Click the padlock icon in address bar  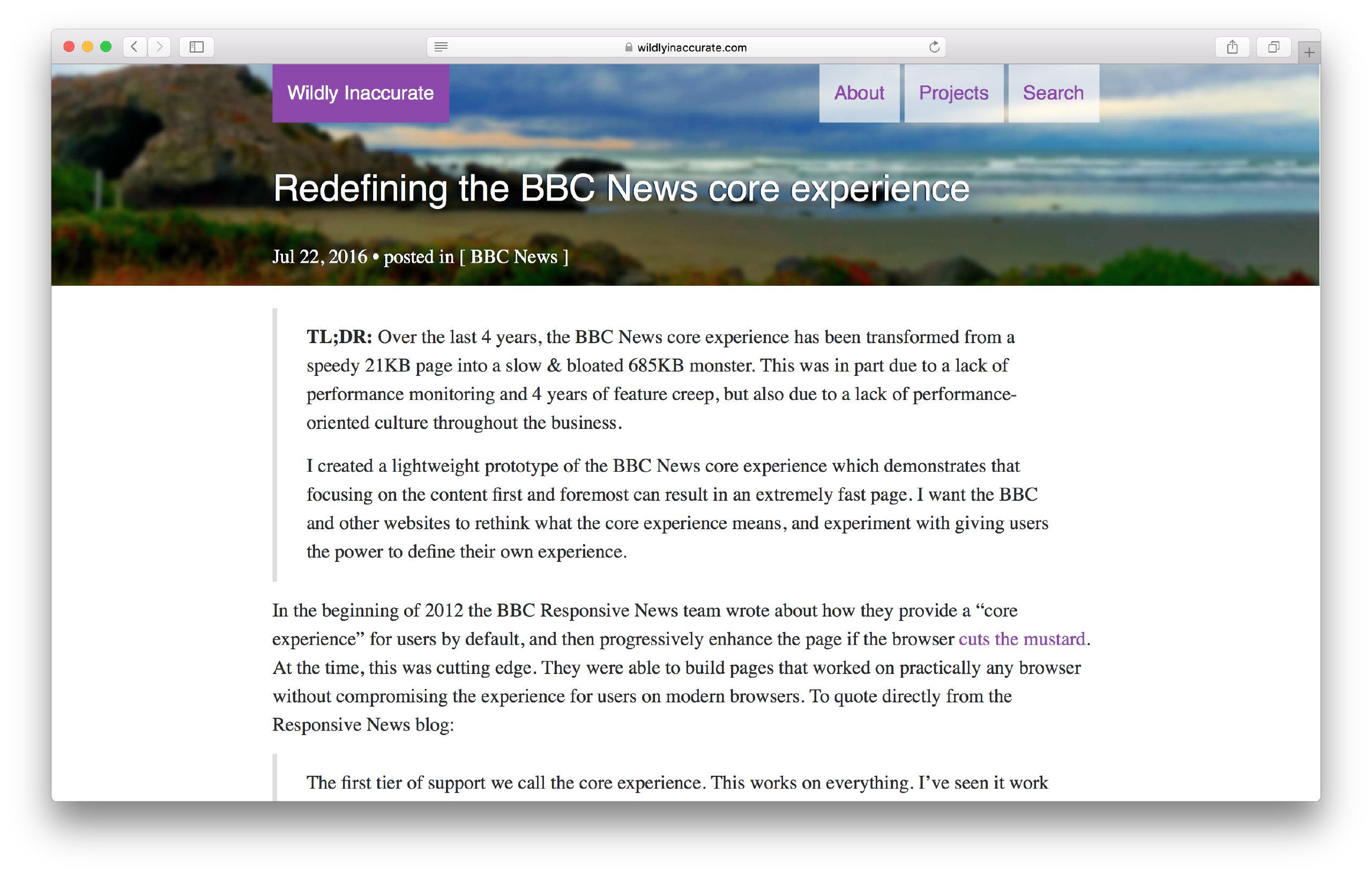[x=629, y=47]
